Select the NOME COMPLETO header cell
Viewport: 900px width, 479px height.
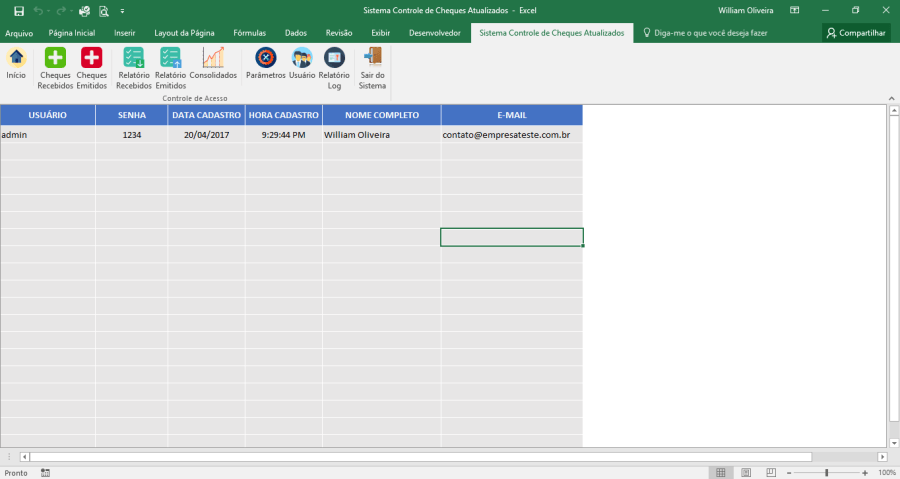(382, 115)
